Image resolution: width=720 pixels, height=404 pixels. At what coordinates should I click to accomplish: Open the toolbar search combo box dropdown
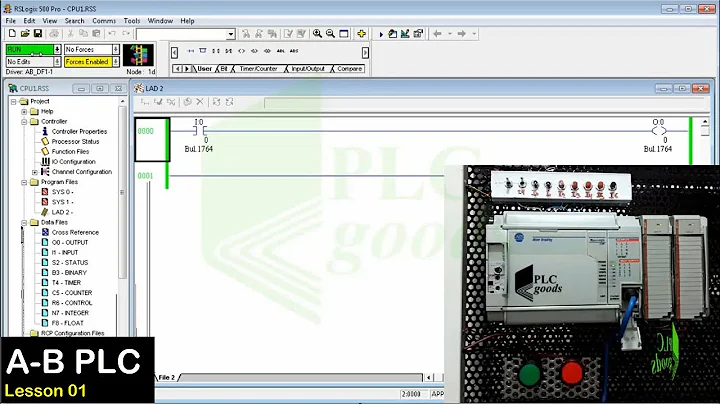[231, 34]
